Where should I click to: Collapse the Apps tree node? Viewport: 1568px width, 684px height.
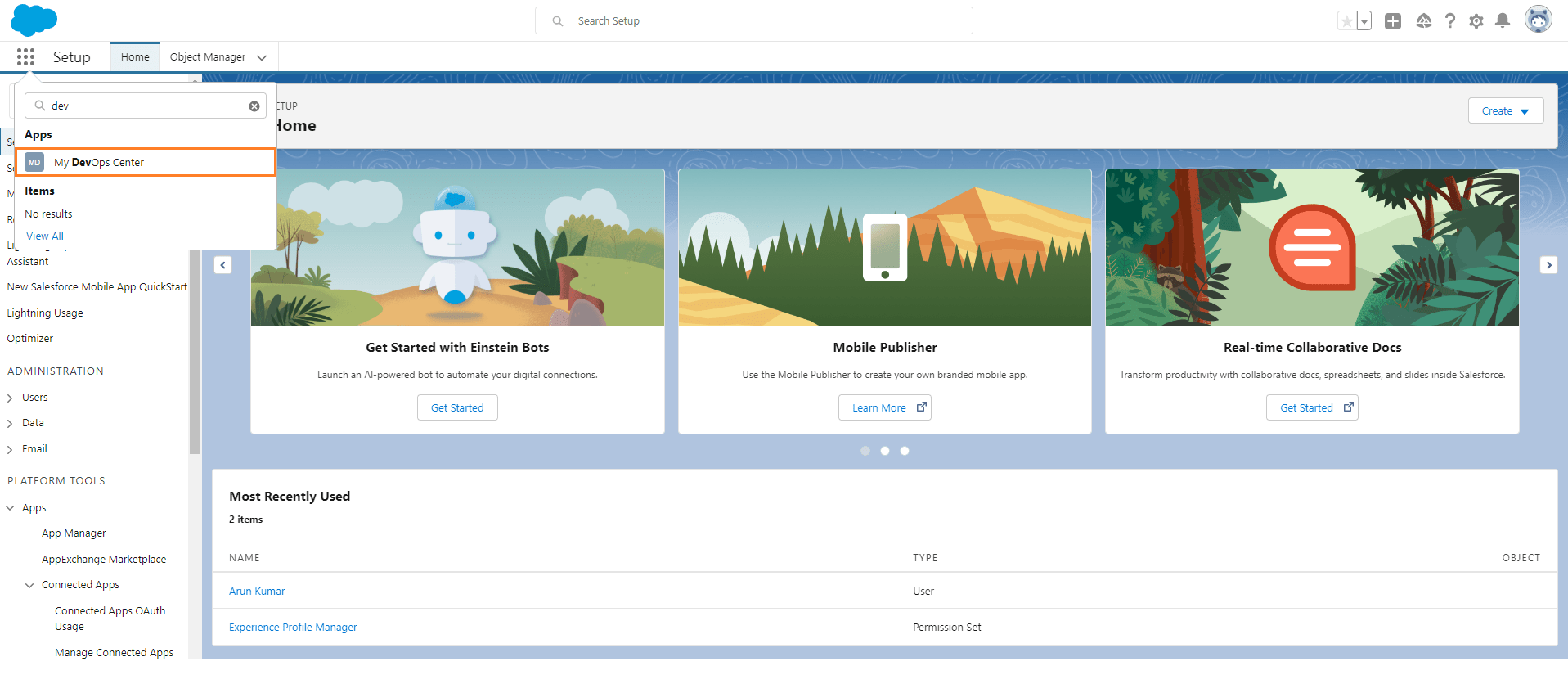point(10,508)
